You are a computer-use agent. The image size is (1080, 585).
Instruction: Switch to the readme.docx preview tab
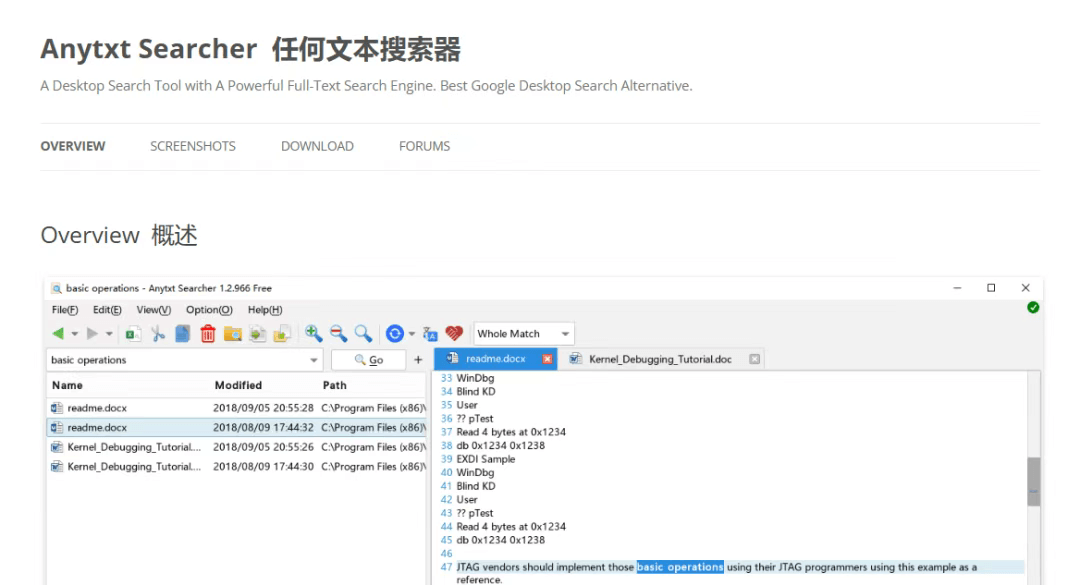(495, 359)
